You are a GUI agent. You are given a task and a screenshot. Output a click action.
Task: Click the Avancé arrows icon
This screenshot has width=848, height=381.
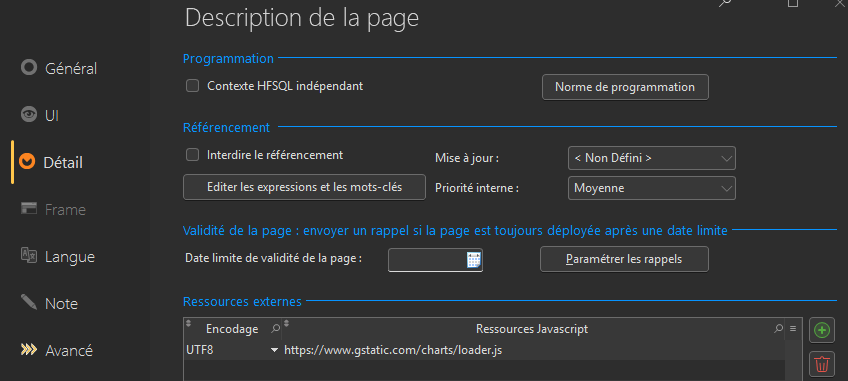(29, 350)
